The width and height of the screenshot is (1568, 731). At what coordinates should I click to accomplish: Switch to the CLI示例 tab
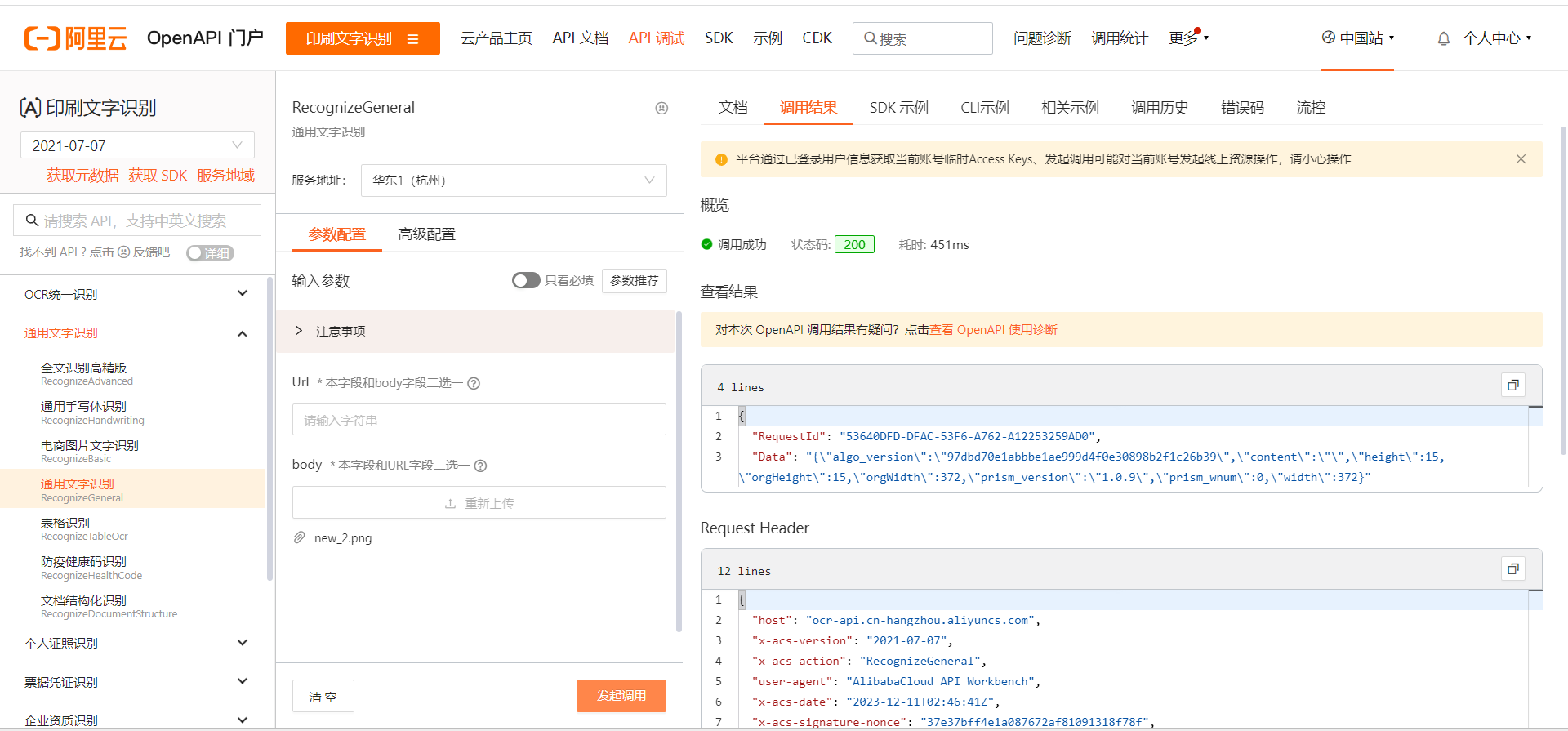coord(984,108)
